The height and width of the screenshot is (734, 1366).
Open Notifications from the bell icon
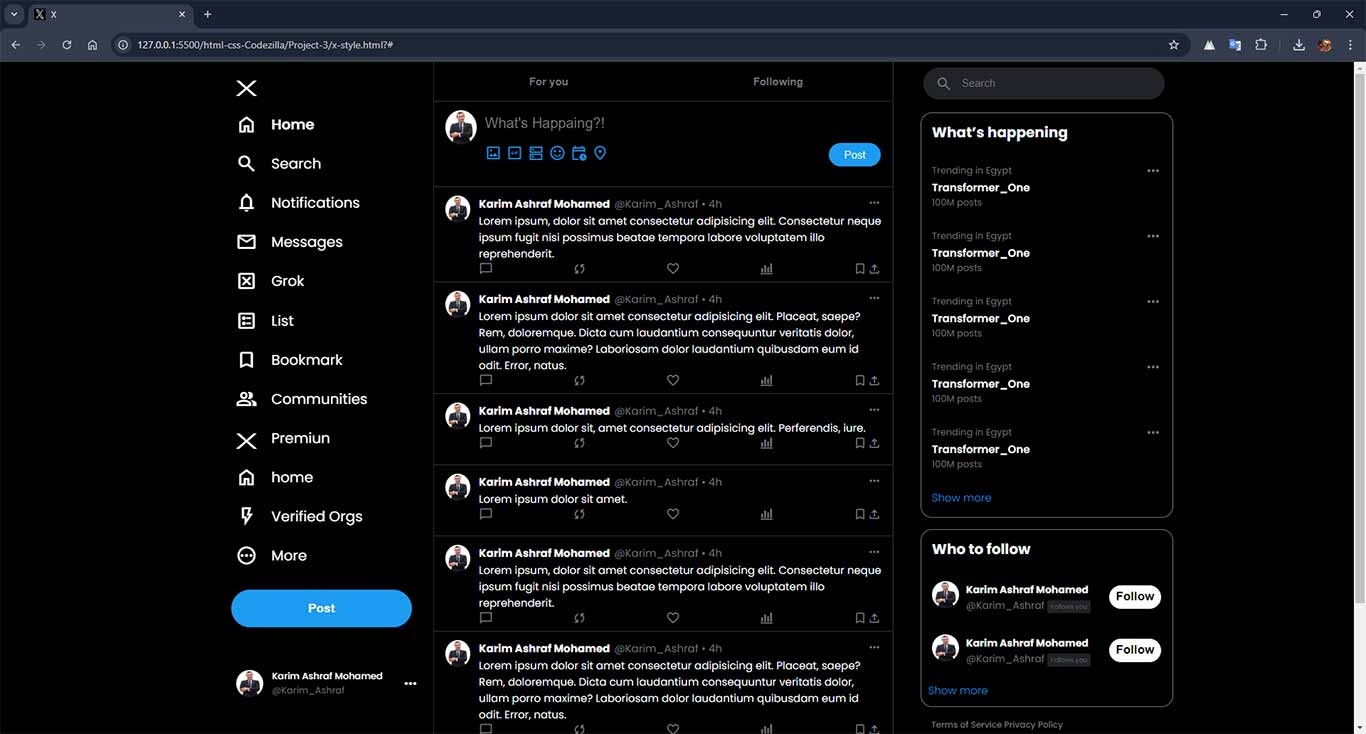[x=246, y=203]
